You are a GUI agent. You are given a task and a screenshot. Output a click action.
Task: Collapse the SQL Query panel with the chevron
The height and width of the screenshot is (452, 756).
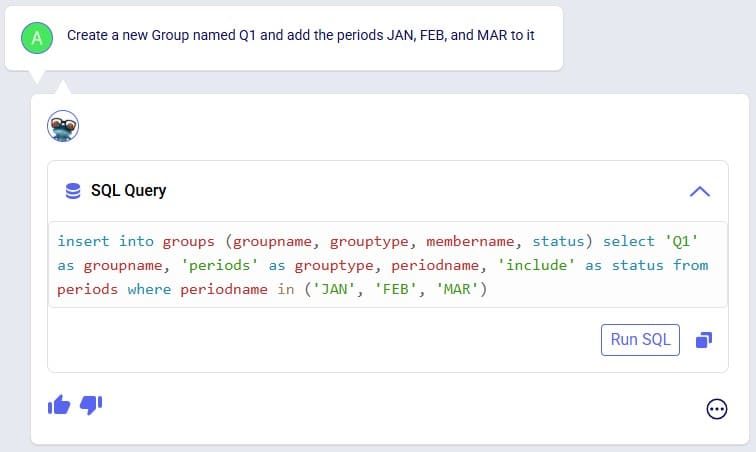[x=700, y=192]
